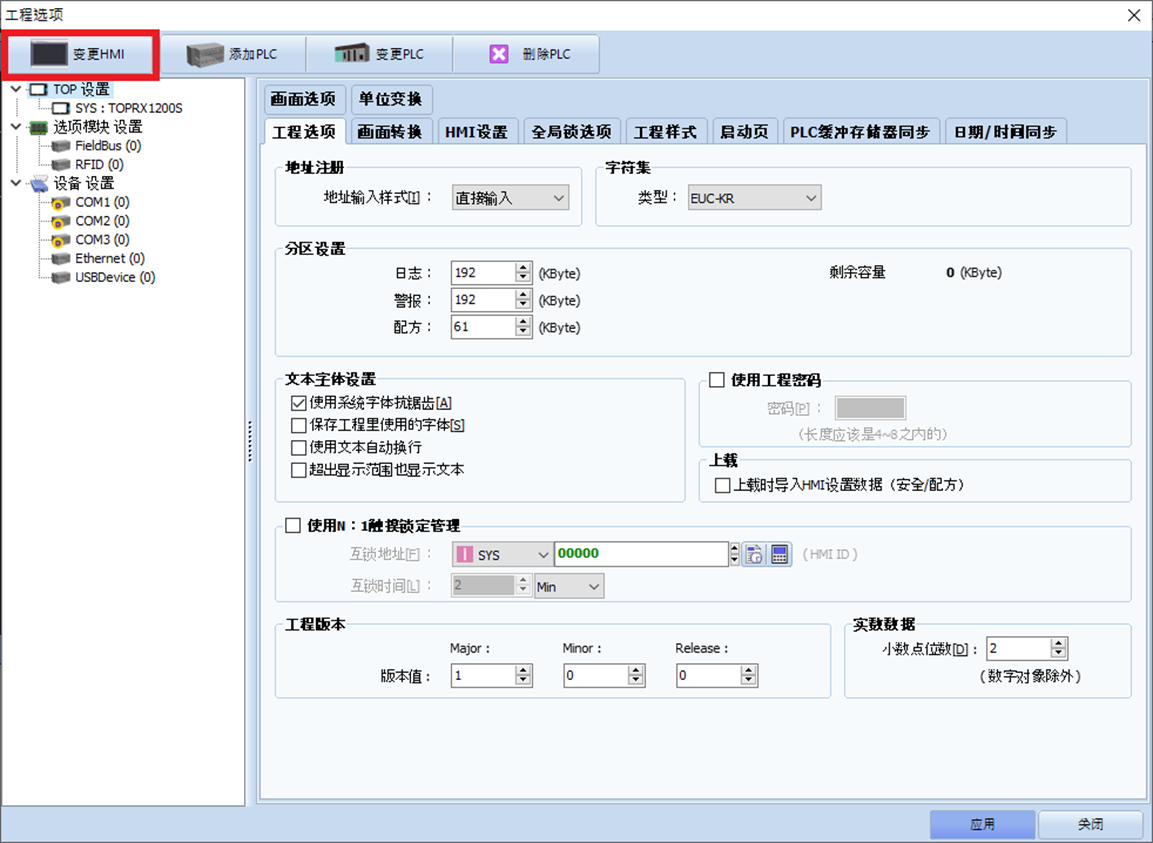
Task: Select the SYS : TOPRX1200S tree item
Action: [128, 108]
